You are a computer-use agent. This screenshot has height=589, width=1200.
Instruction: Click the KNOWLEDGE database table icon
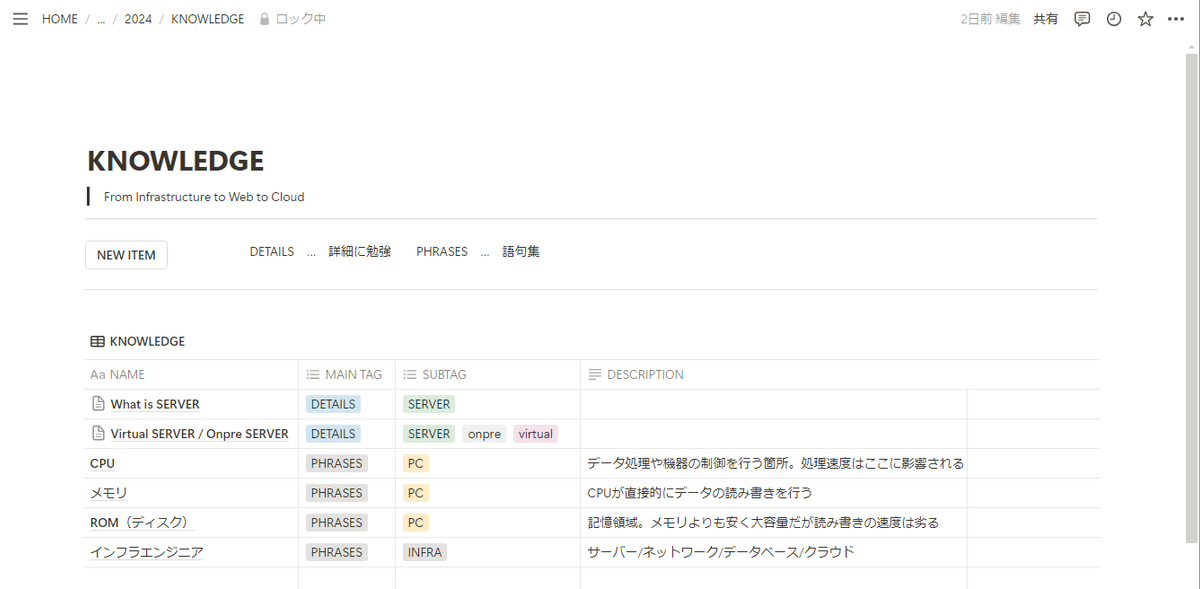(97, 341)
